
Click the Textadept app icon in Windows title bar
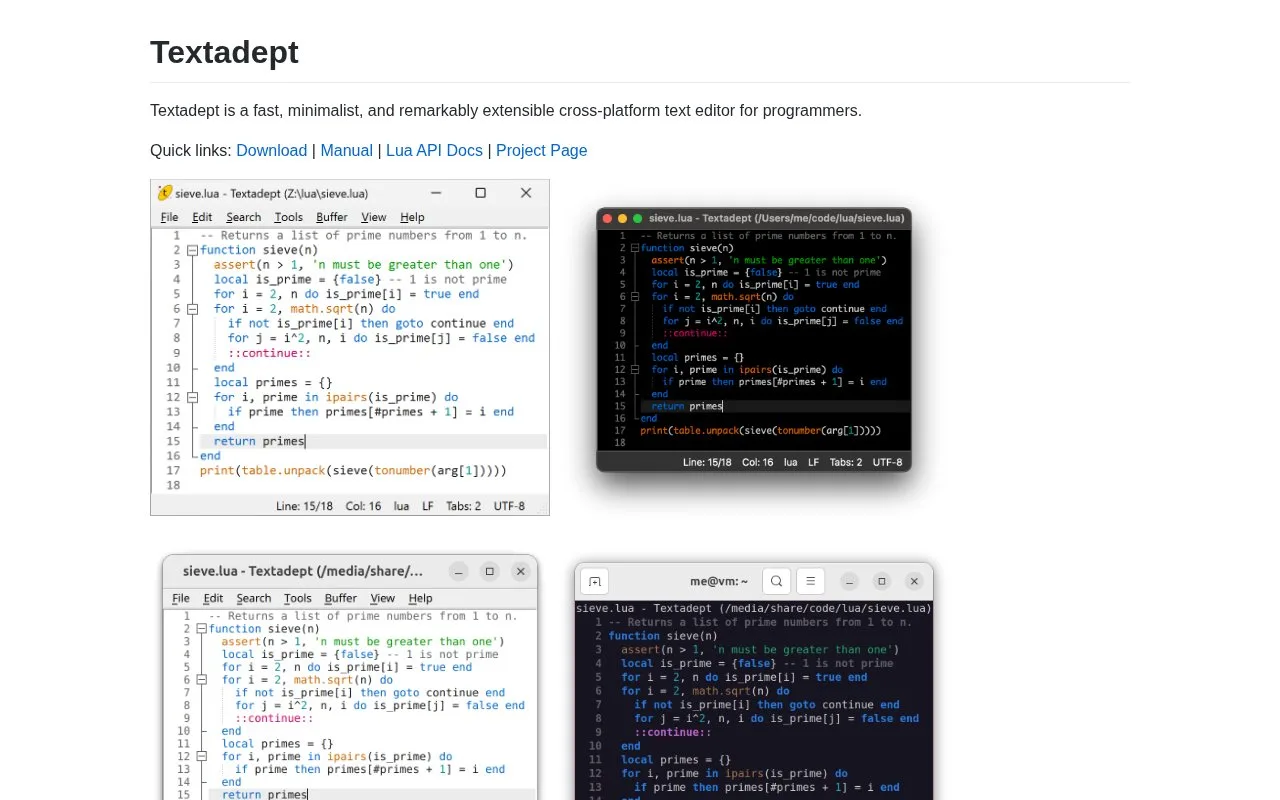[x=165, y=193]
